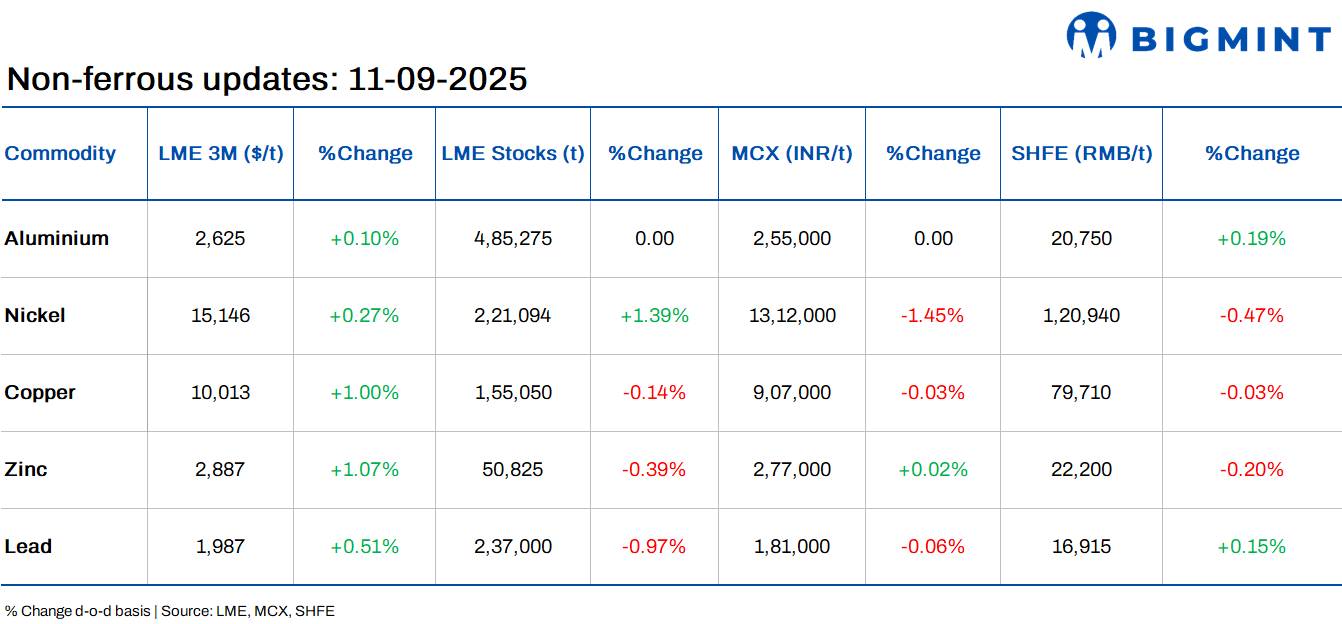Click the BIGMINT brand name text

(x=1231, y=39)
